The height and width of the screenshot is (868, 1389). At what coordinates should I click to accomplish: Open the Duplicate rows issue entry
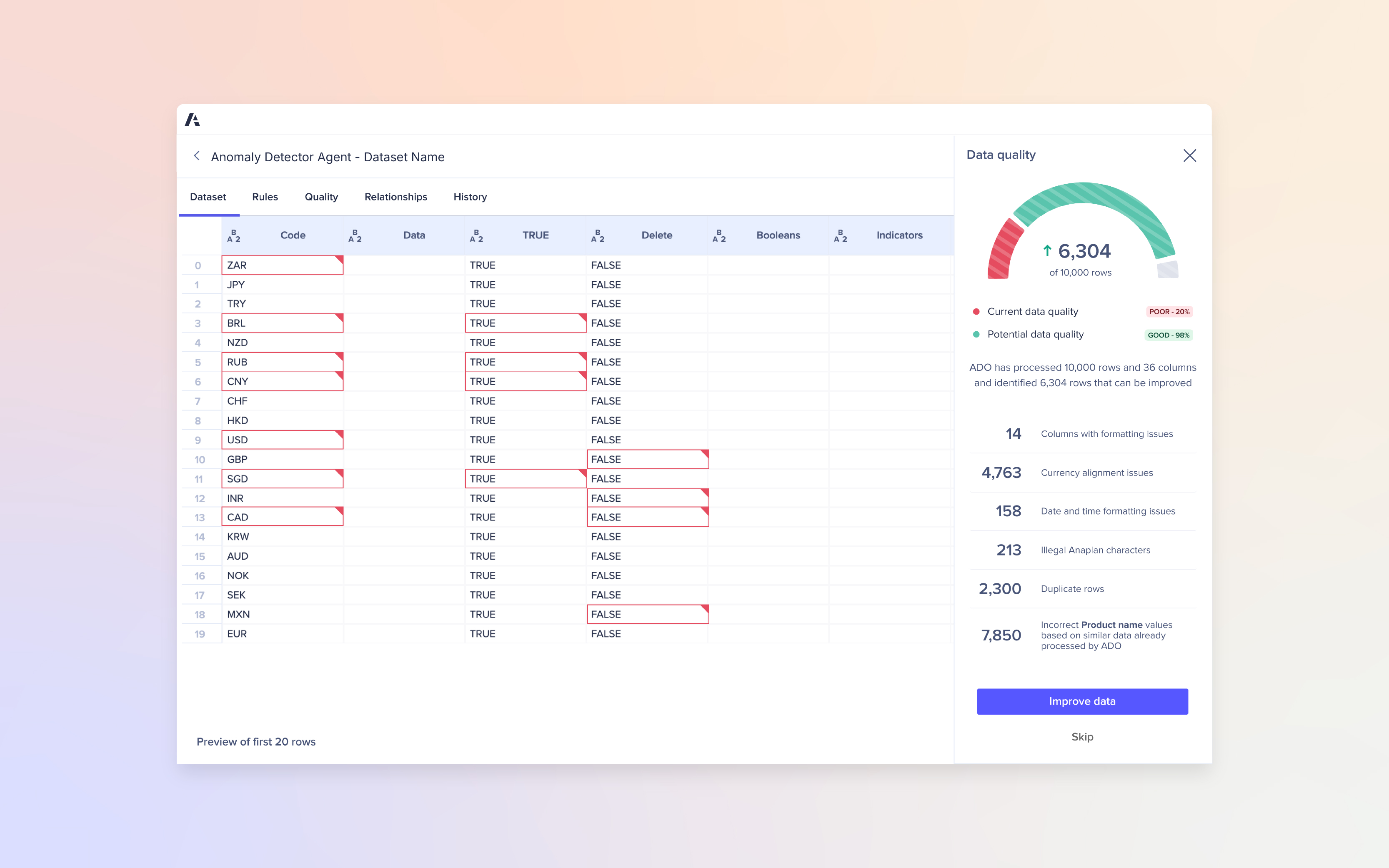coord(1071,589)
